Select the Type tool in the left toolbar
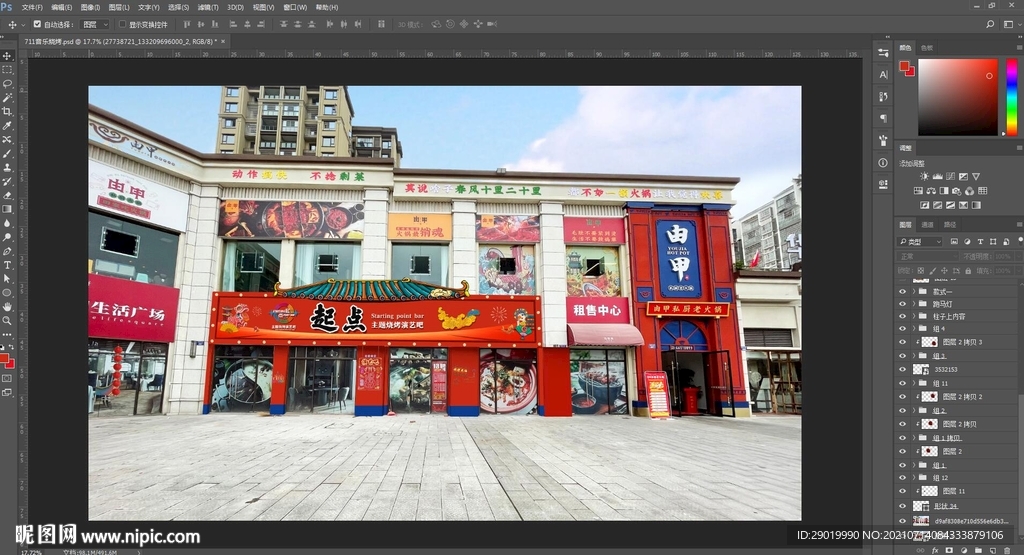The height and width of the screenshot is (555, 1024). tap(7, 264)
